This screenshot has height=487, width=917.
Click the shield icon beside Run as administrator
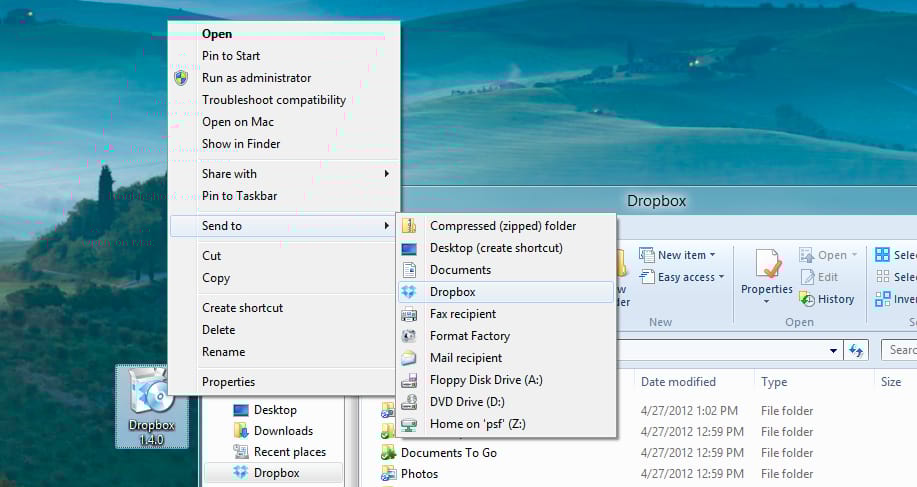181,78
